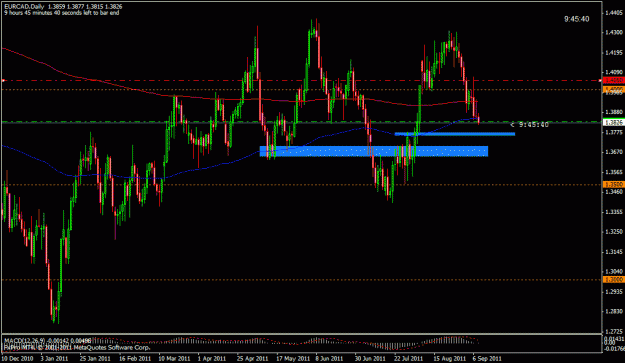This screenshot has width=625, height=363.
Task: Select the green dash-dot horizontal line at 1.3826
Action: tap(301, 122)
